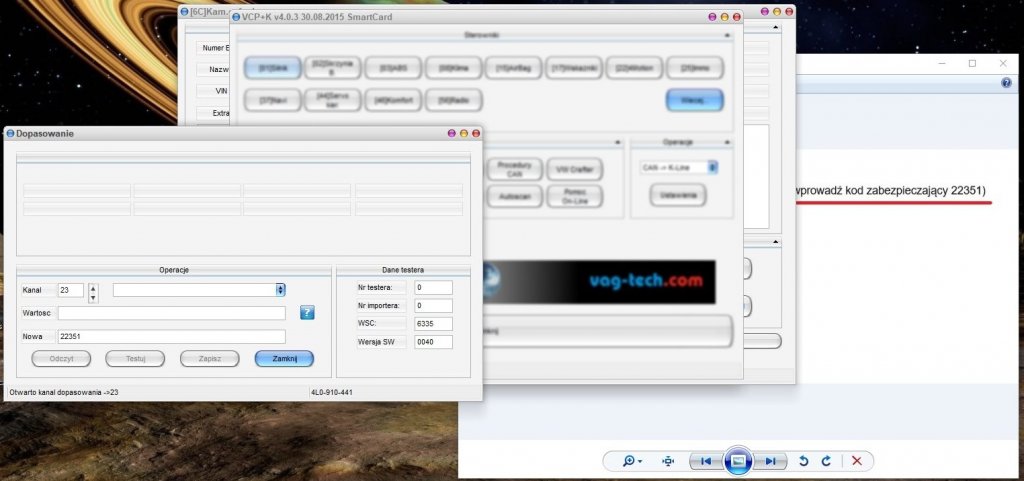Viewport: 1024px width, 481px height.
Task: Click the Kanal input field
Action: (71, 290)
